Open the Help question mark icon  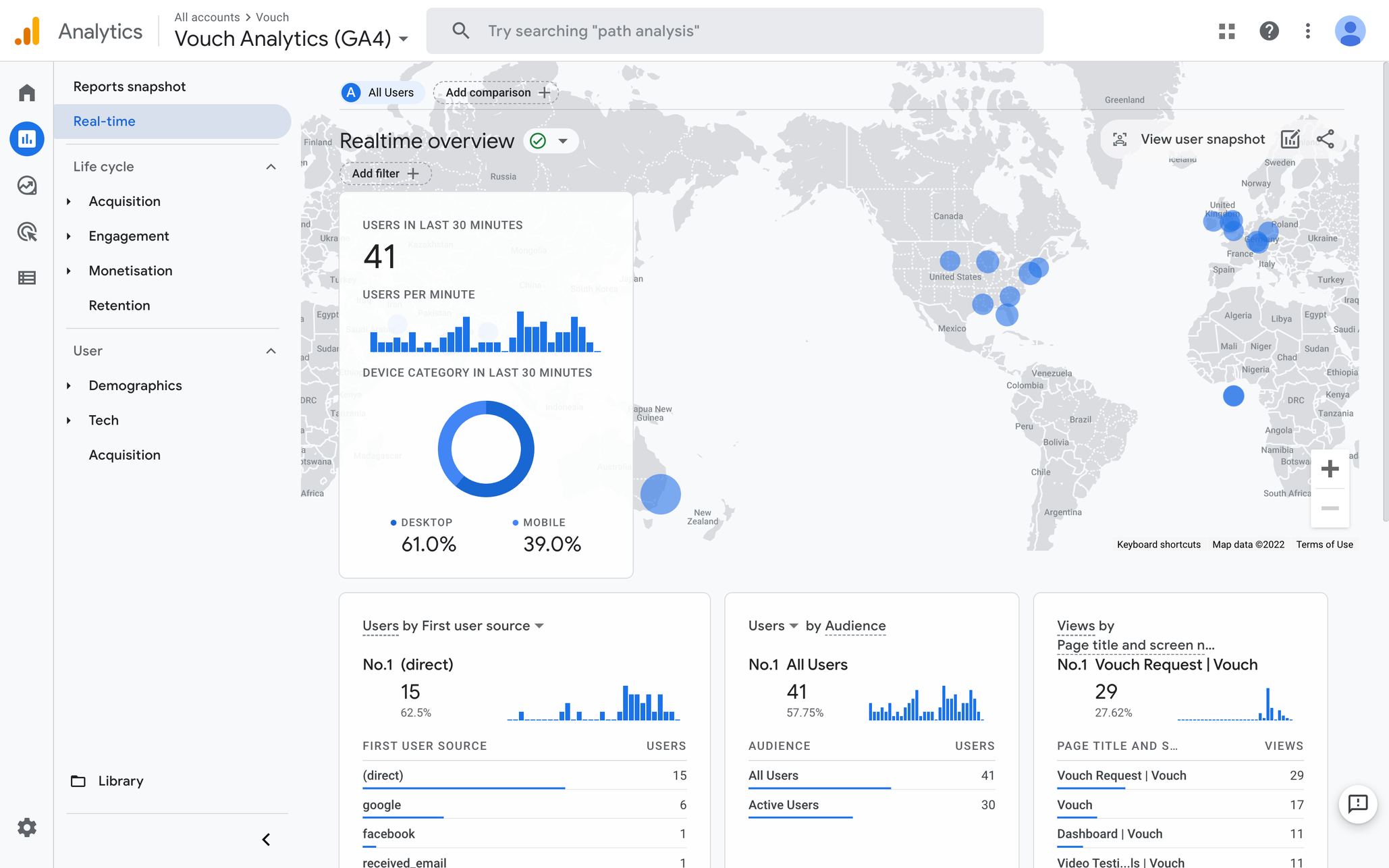click(x=1269, y=31)
